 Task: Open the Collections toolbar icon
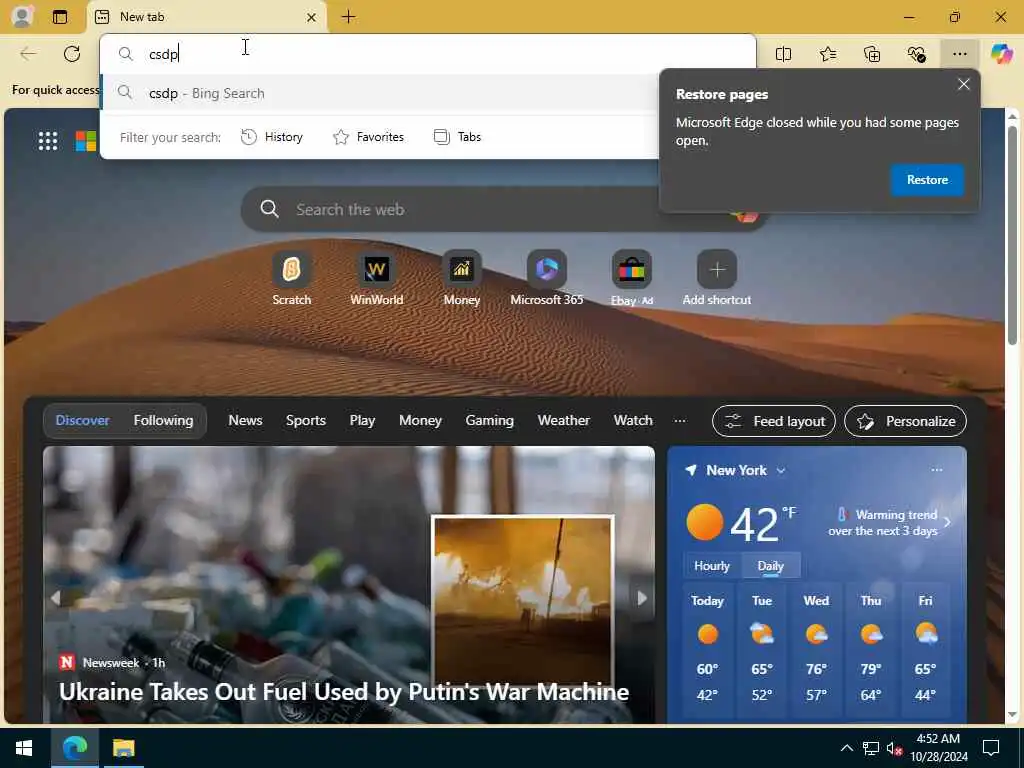(x=872, y=54)
